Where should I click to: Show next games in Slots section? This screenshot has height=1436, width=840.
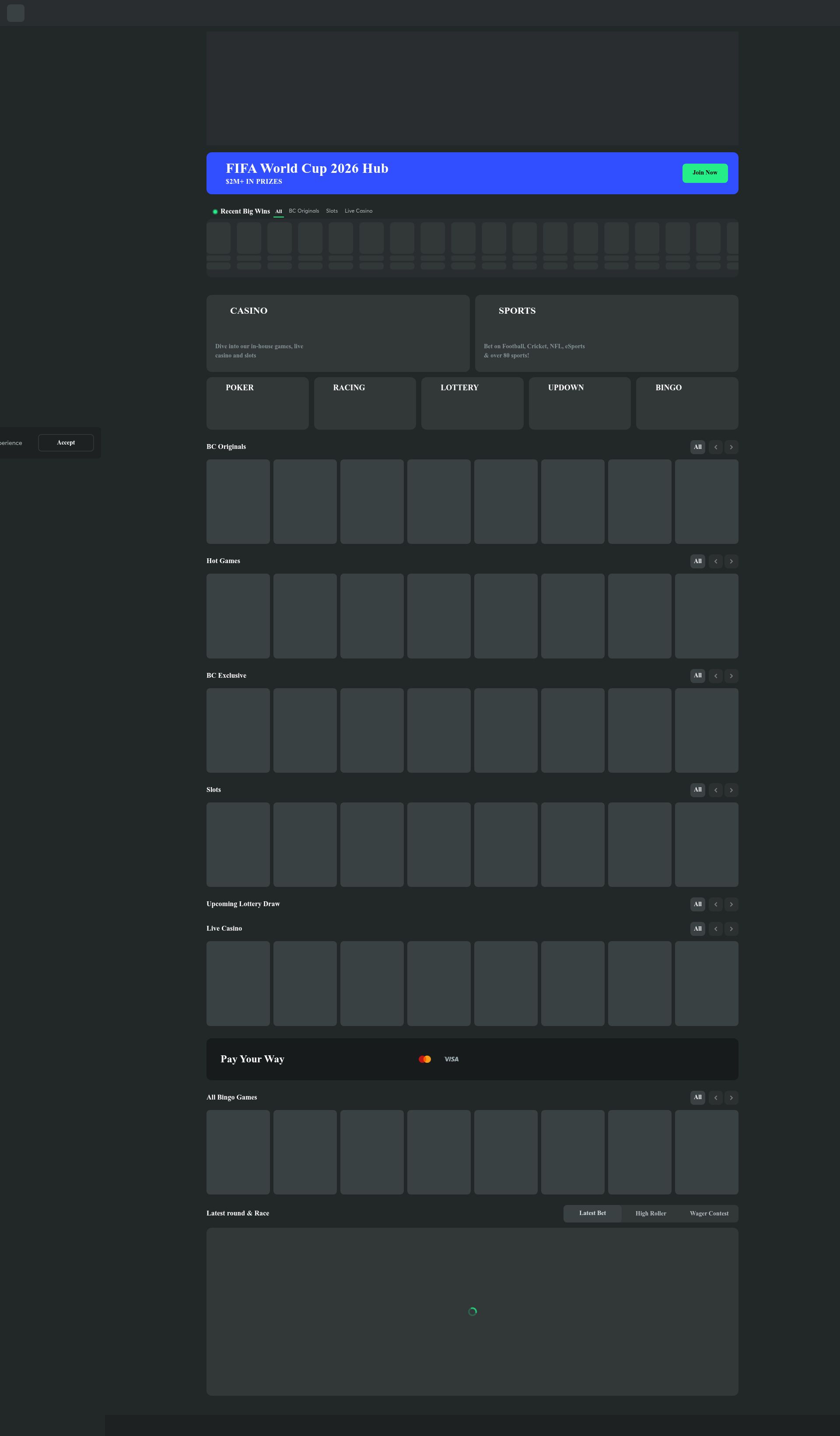(x=731, y=790)
